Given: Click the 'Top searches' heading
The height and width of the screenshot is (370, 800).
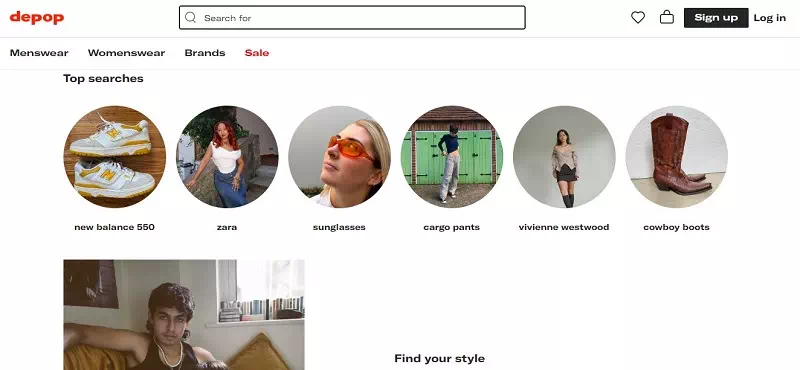Looking at the screenshot, I should tap(103, 79).
